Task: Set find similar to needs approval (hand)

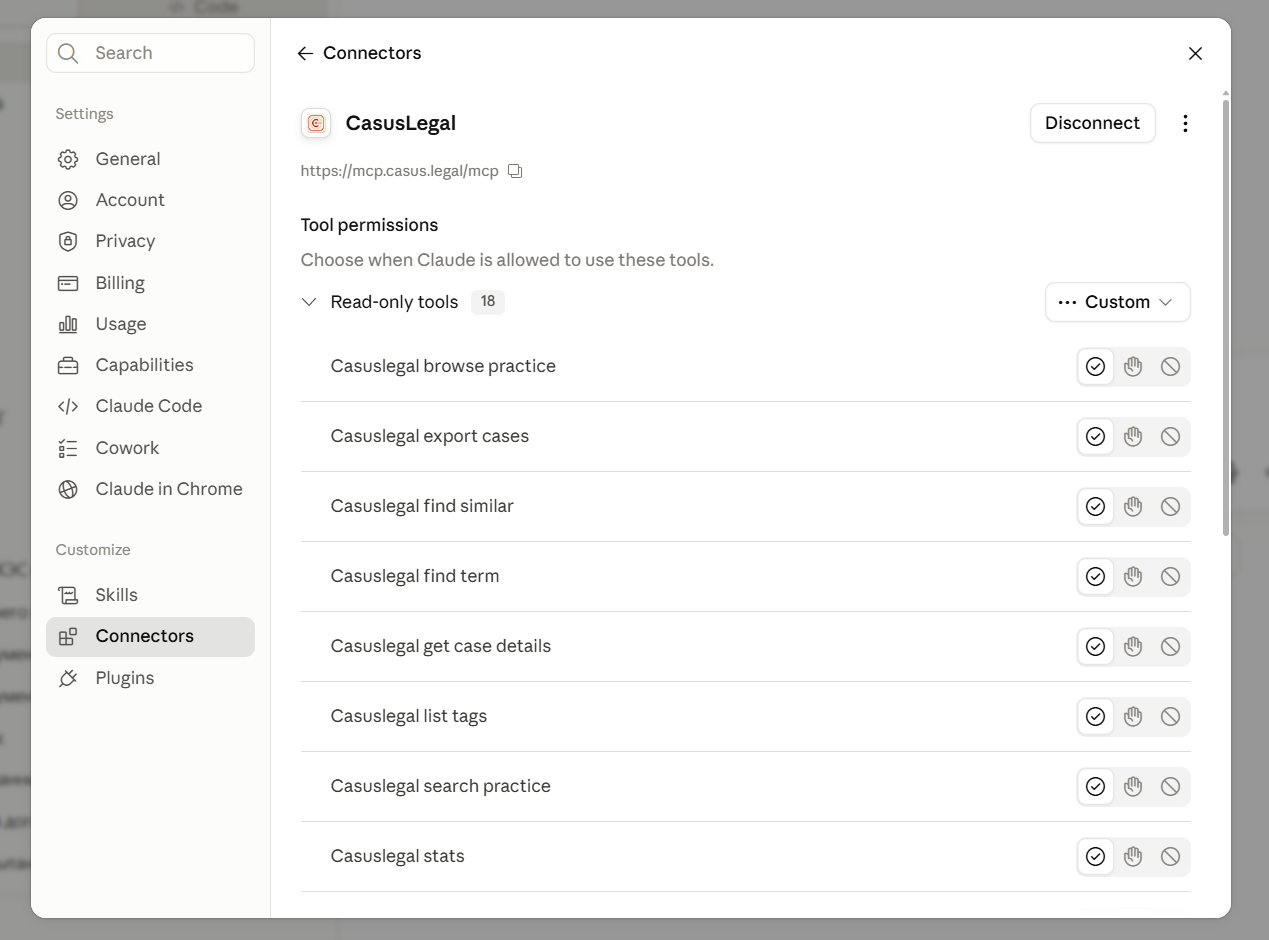Action: point(1133,507)
